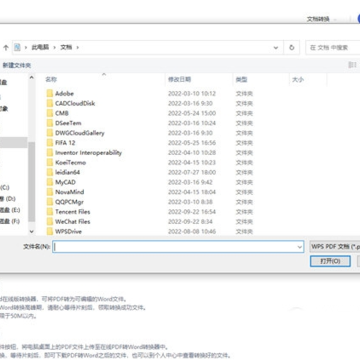The height and width of the screenshot is (360, 360).
Task: Select the DSeeTem folder icon
Action: (x=50, y=123)
